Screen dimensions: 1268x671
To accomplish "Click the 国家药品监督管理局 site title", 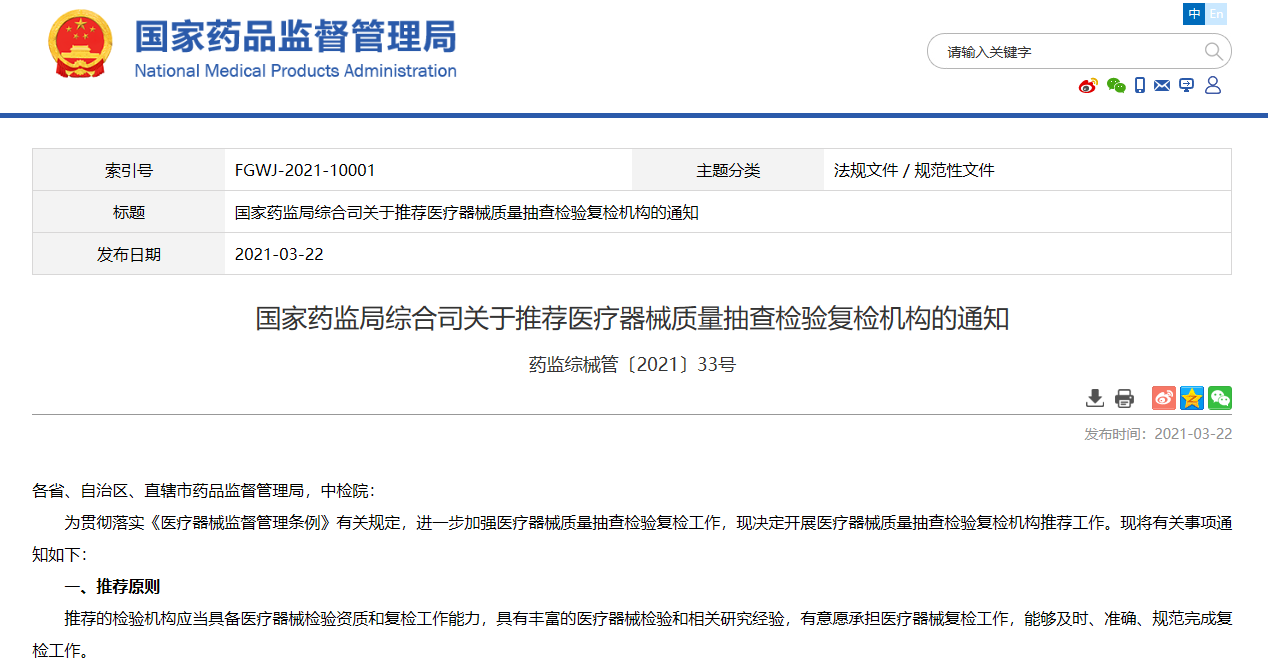I will 296,36.
